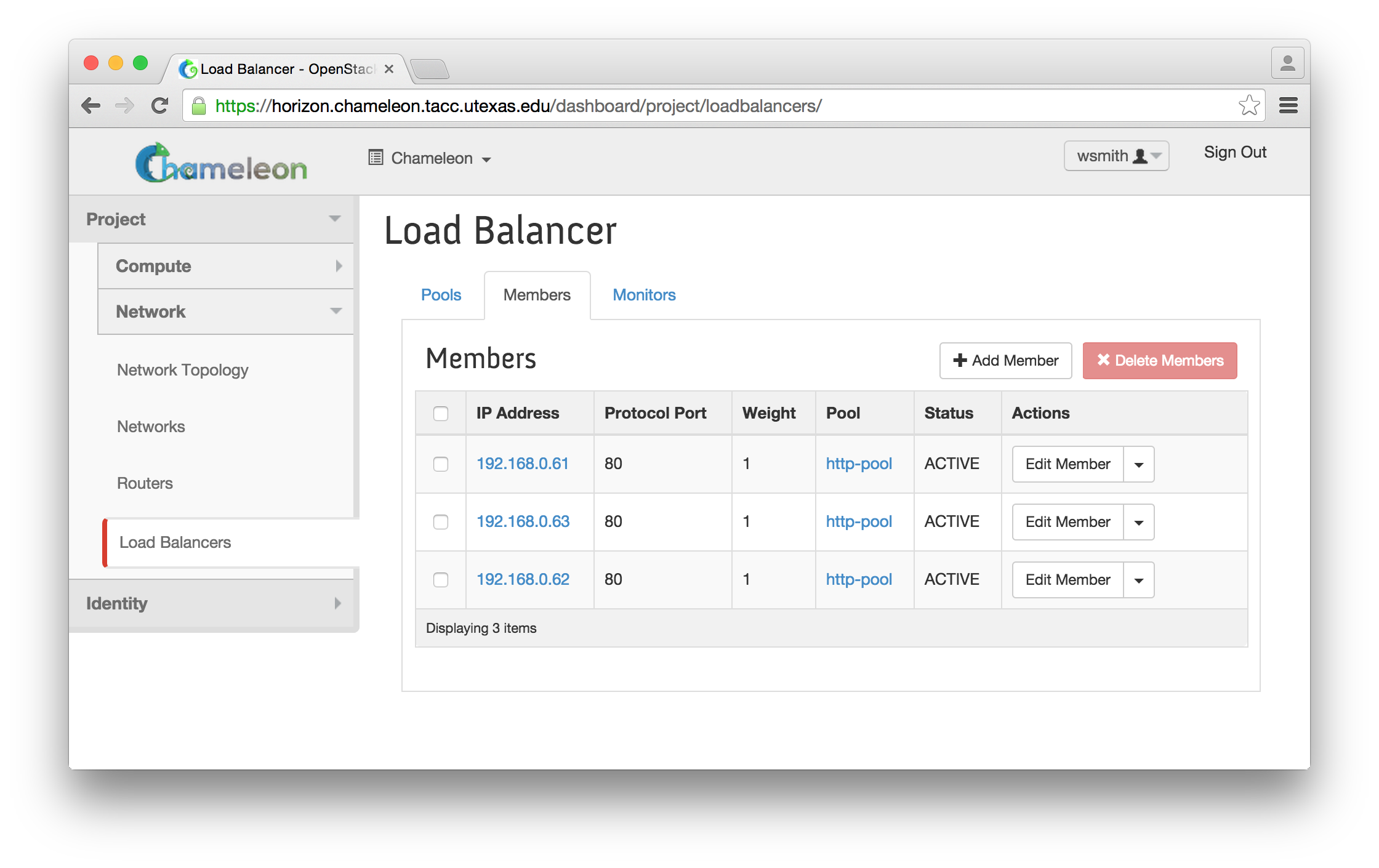Image resolution: width=1379 pixels, height=868 pixels.
Task: Click the Chameleon logo
Action: point(221,163)
